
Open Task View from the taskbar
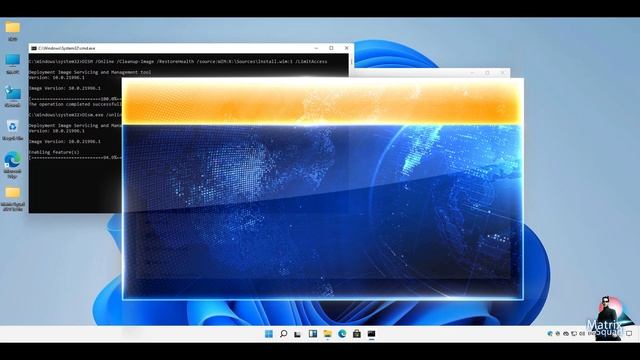pos(298,334)
